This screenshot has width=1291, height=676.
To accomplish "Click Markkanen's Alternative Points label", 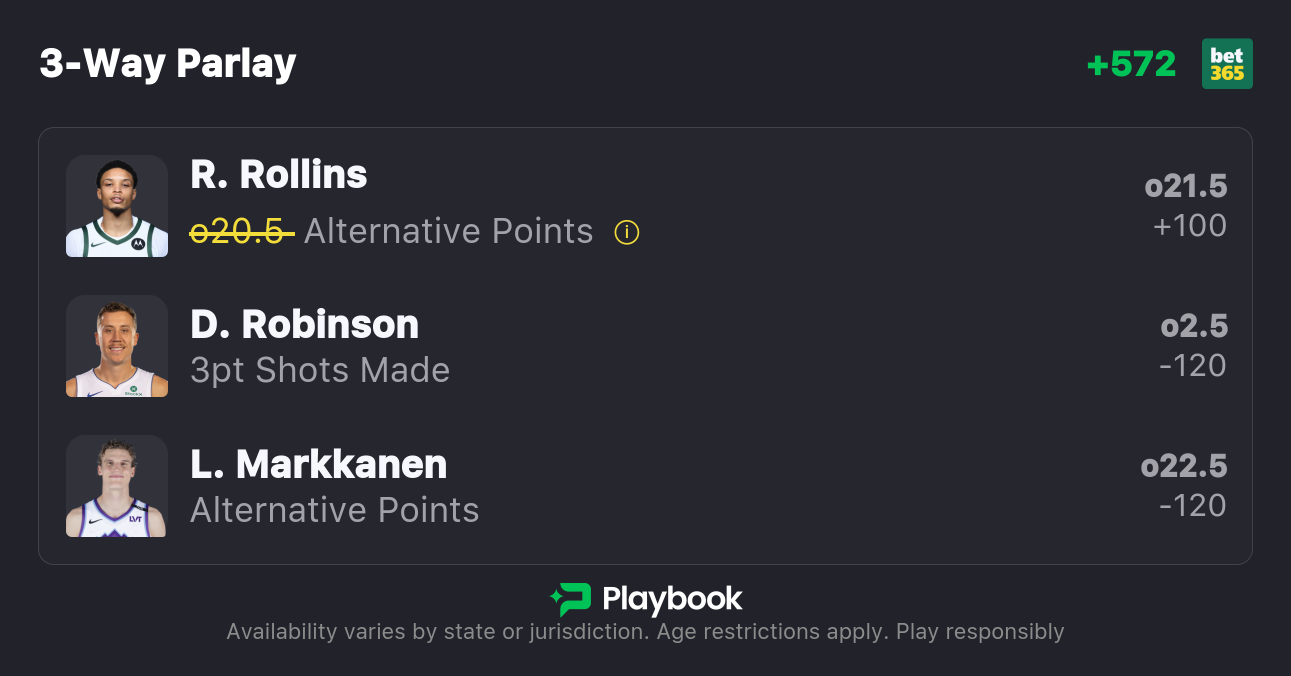I will pyautogui.click(x=335, y=511).
